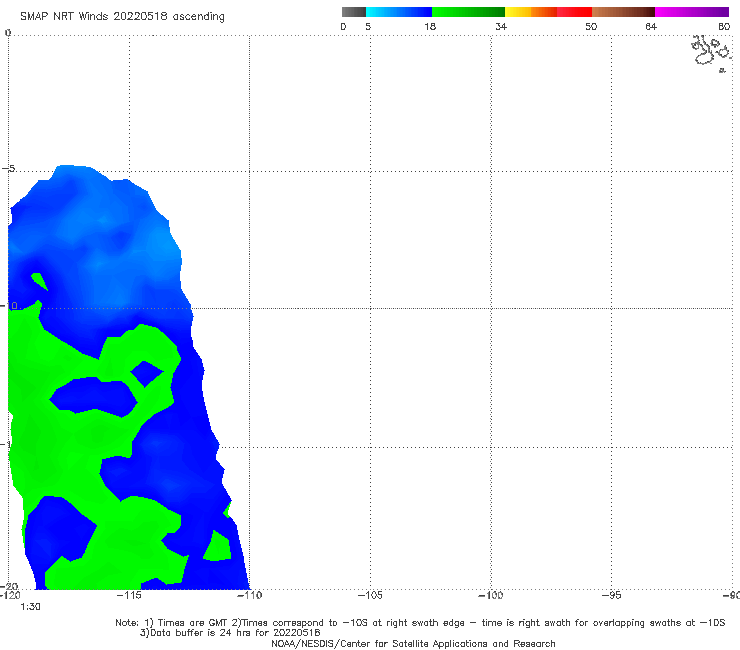
Task: Click the '80' label under the color bar
Action: [724, 26]
